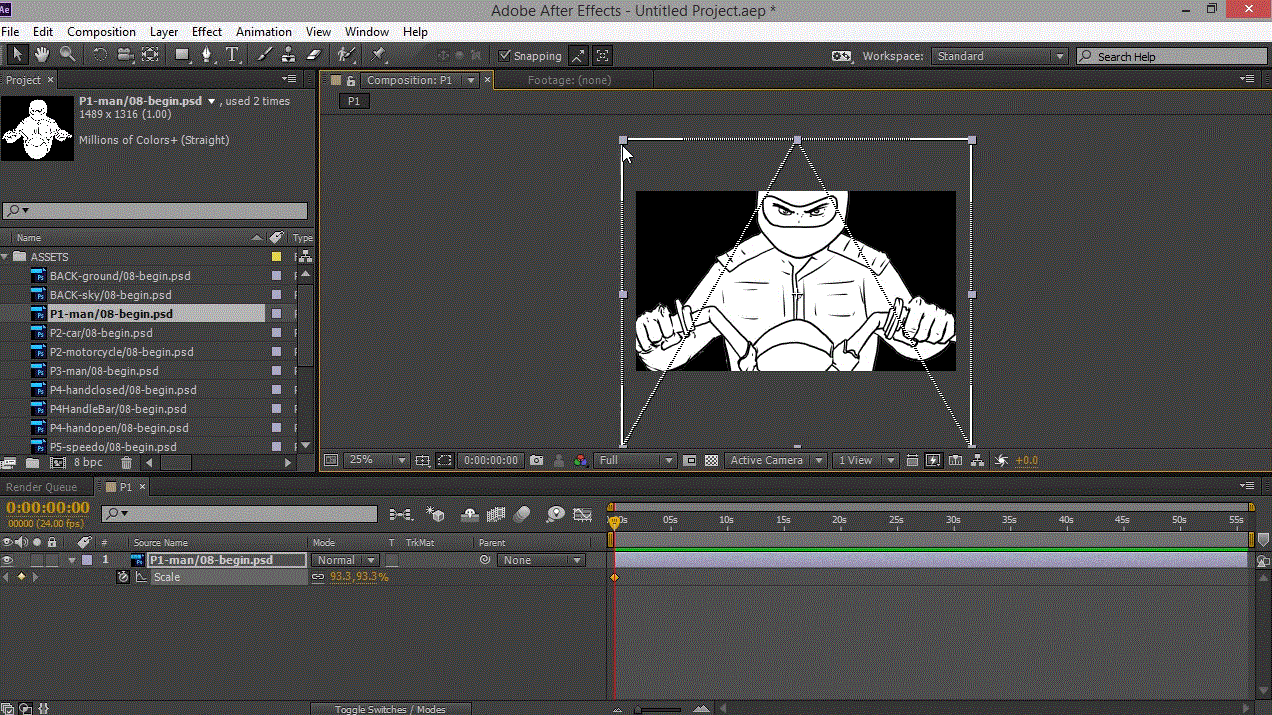Collapse layer 1 properties triangle
Image resolution: width=1272 pixels, height=715 pixels.
[x=72, y=560]
